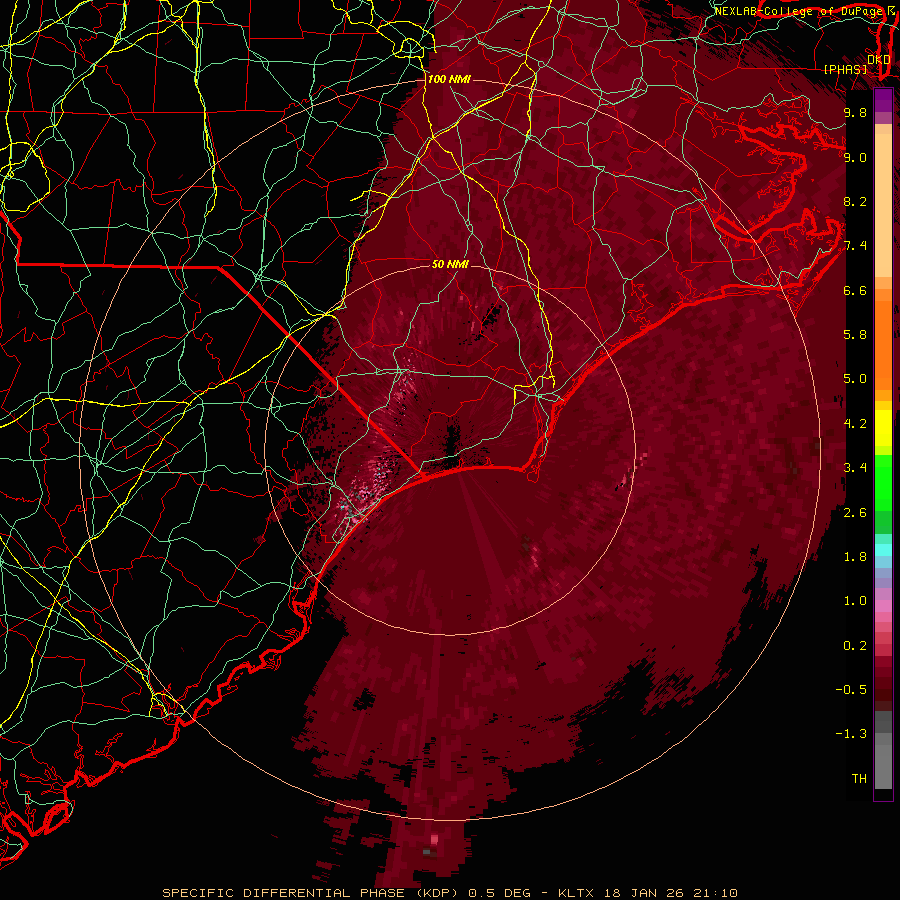This screenshot has height=900, width=900.
Task: Click the 1.8 color scale value
Action: (855, 557)
